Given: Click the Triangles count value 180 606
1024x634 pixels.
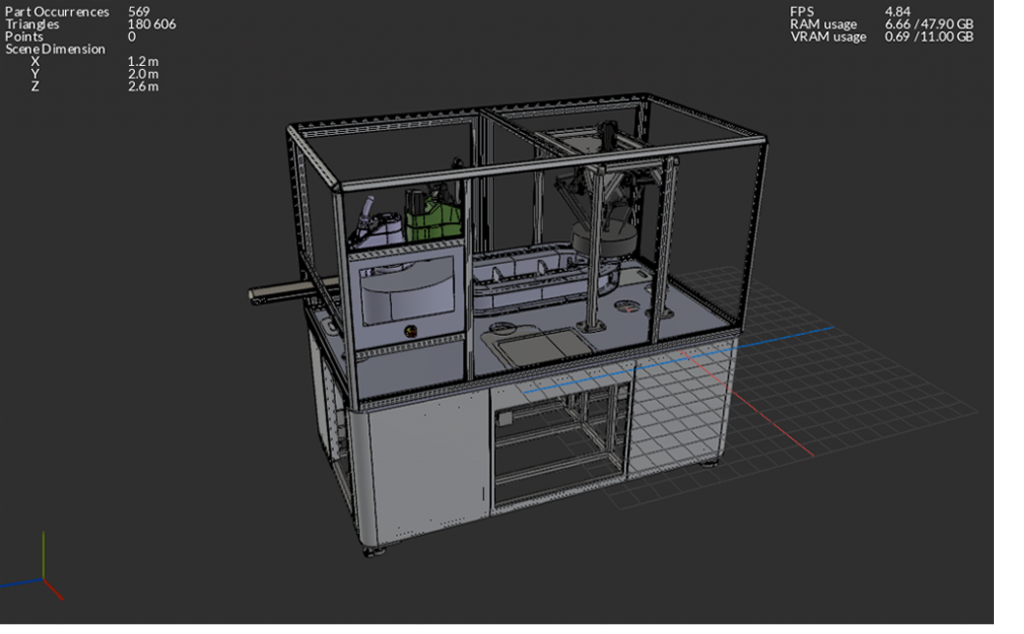Looking at the screenshot, I should (x=151, y=24).
